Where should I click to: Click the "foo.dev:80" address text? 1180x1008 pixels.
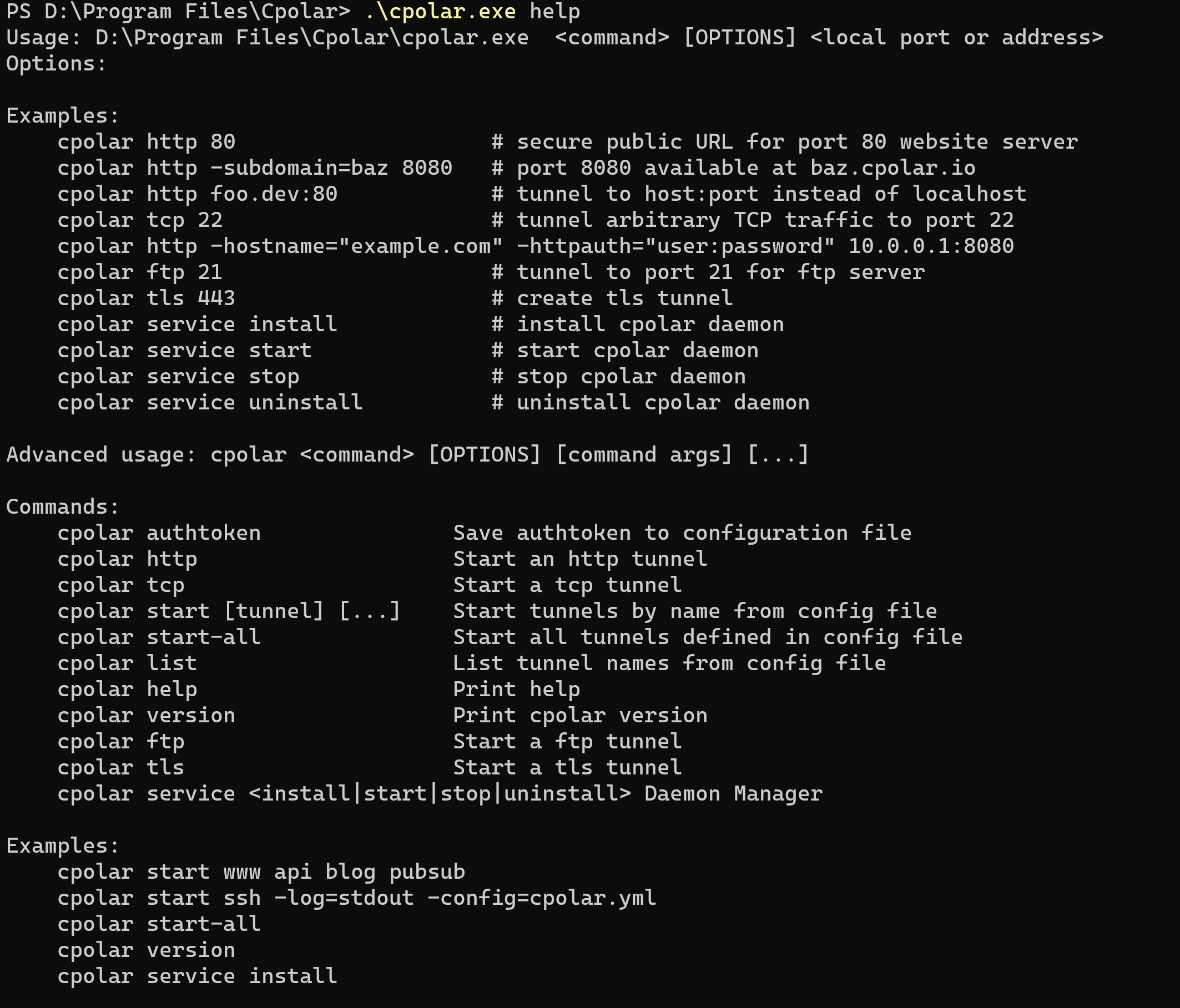point(274,194)
